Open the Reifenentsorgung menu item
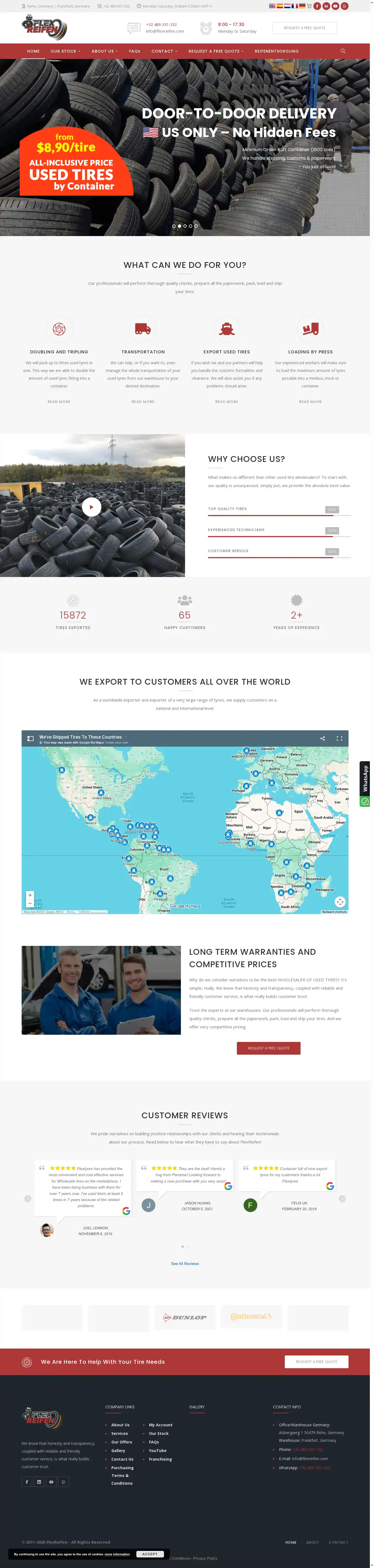 click(x=276, y=51)
